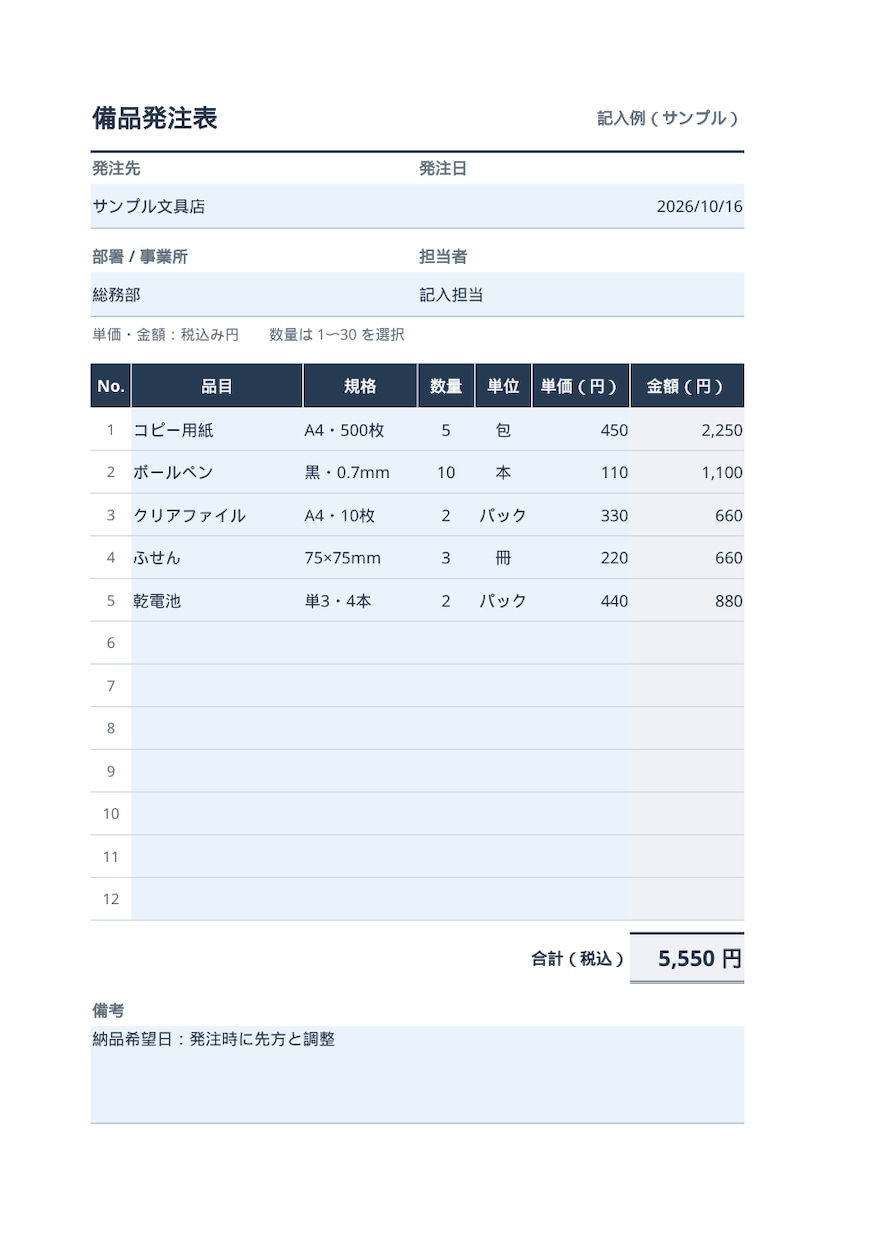Click the A4・500枚 spec cell
This screenshot has height=1240, width=877.
360,430
